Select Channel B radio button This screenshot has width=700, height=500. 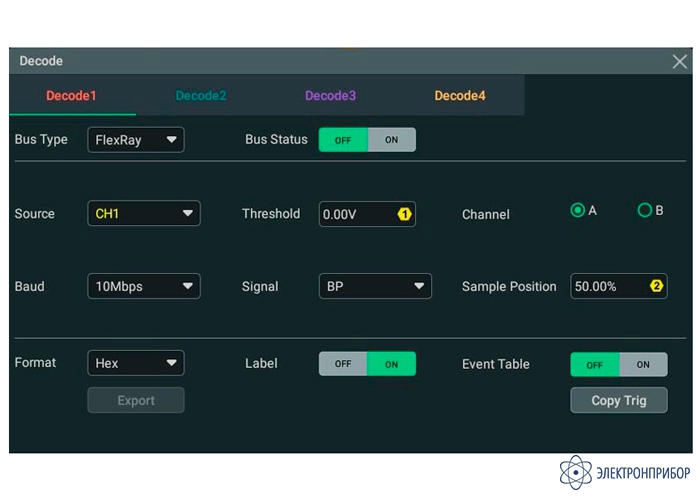(x=645, y=211)
